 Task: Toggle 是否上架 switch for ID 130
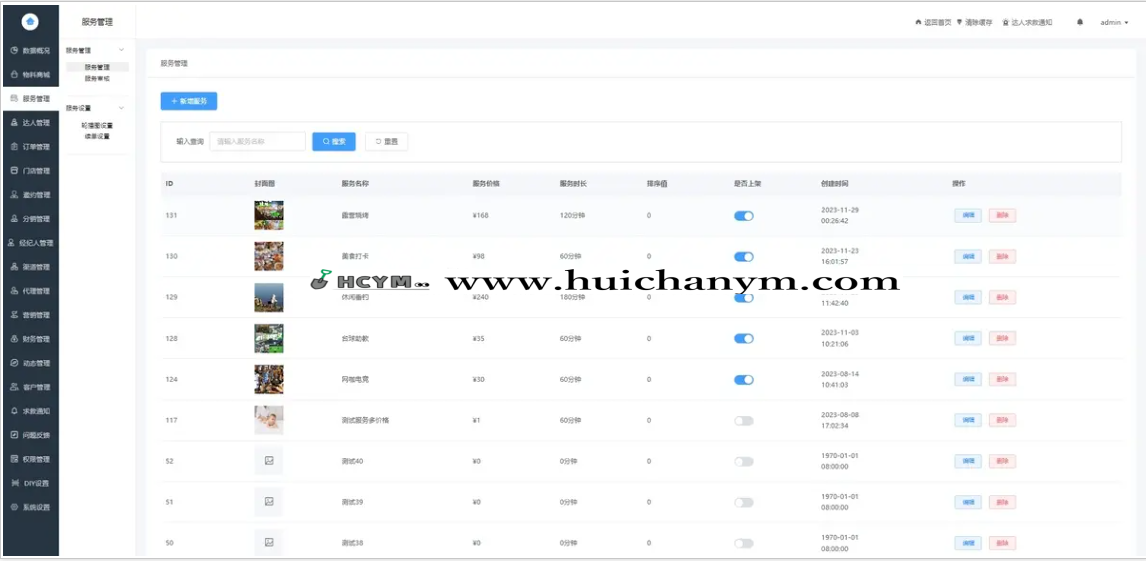743,256
